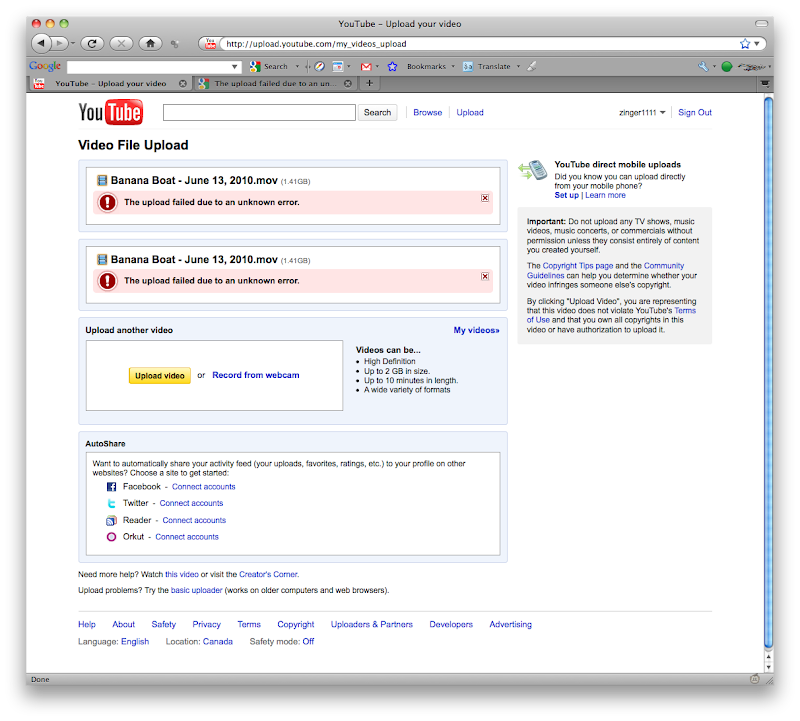This screenshot has width=800, height=721.
Task: Click the Twitter AutoShare icon
Action: pyautogui.click(x=111, y=503)
